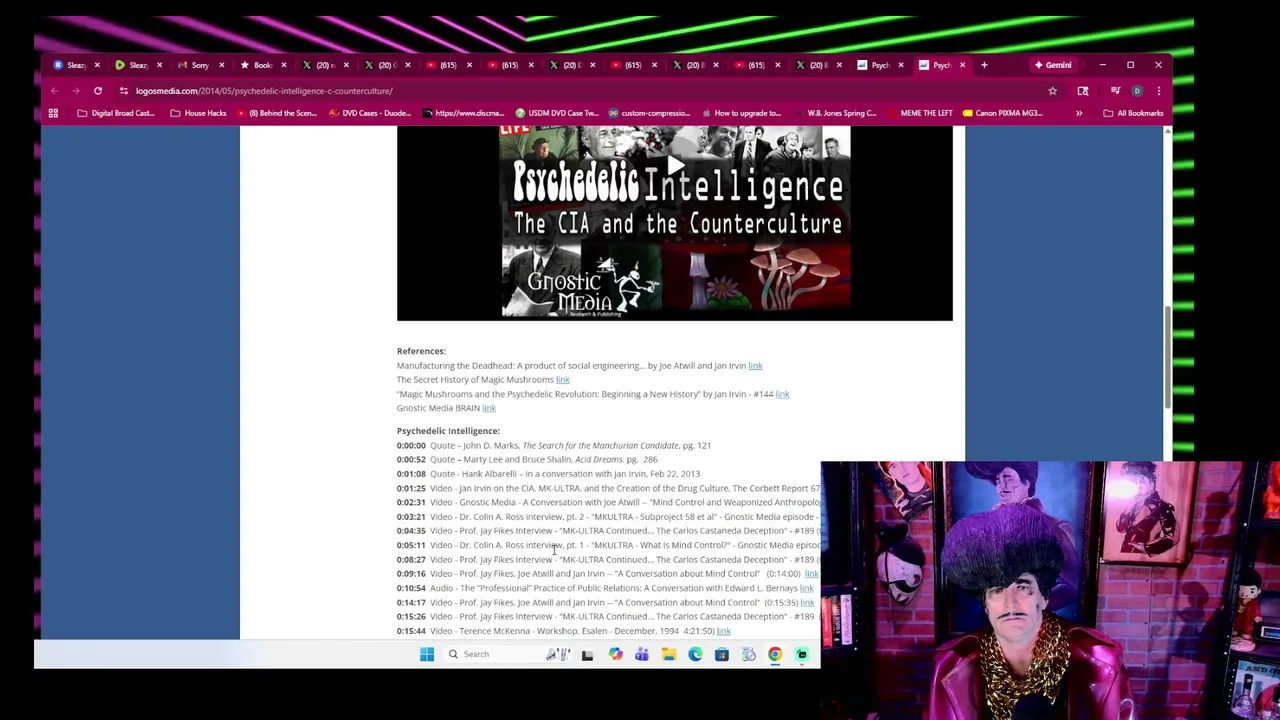Open the House Hacks bookmark folder
1280x720 pixels.
tap(198, 113)
